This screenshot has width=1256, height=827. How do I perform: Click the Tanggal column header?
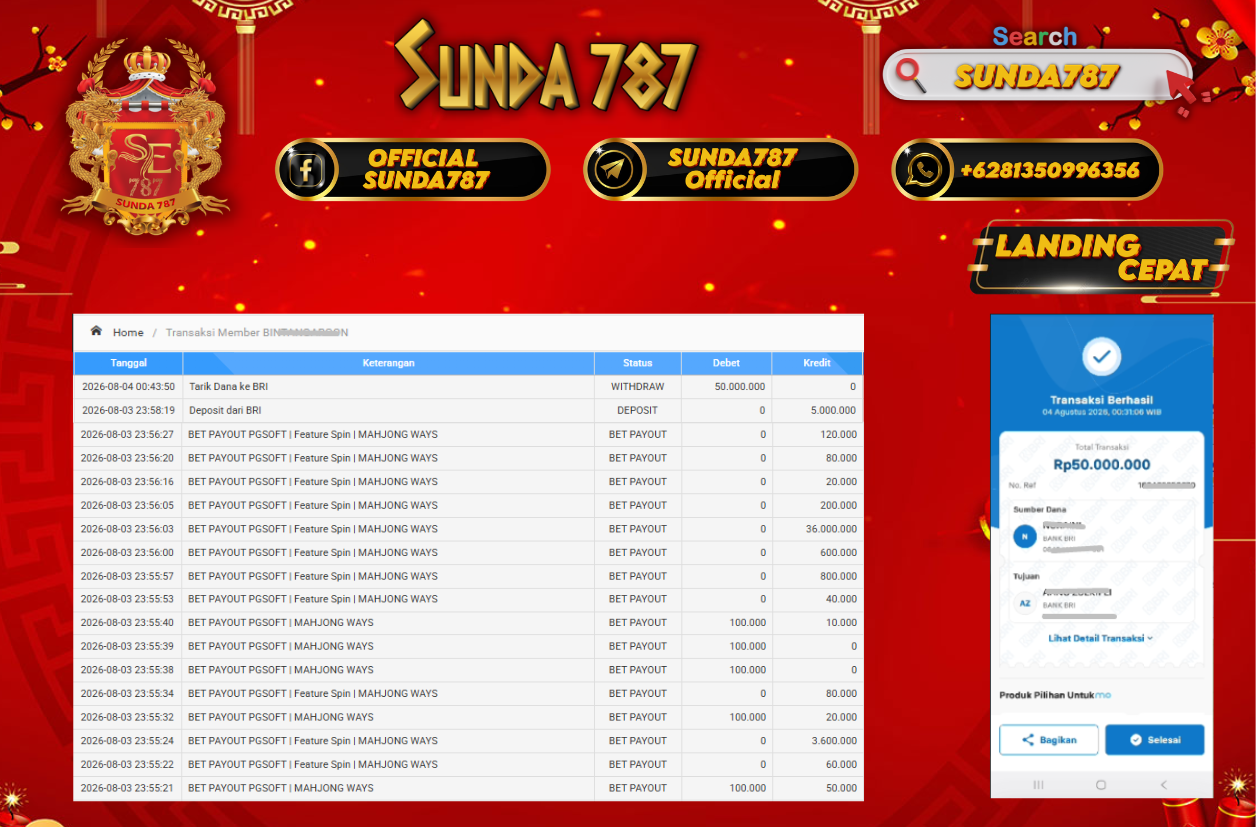coord(128,363)
